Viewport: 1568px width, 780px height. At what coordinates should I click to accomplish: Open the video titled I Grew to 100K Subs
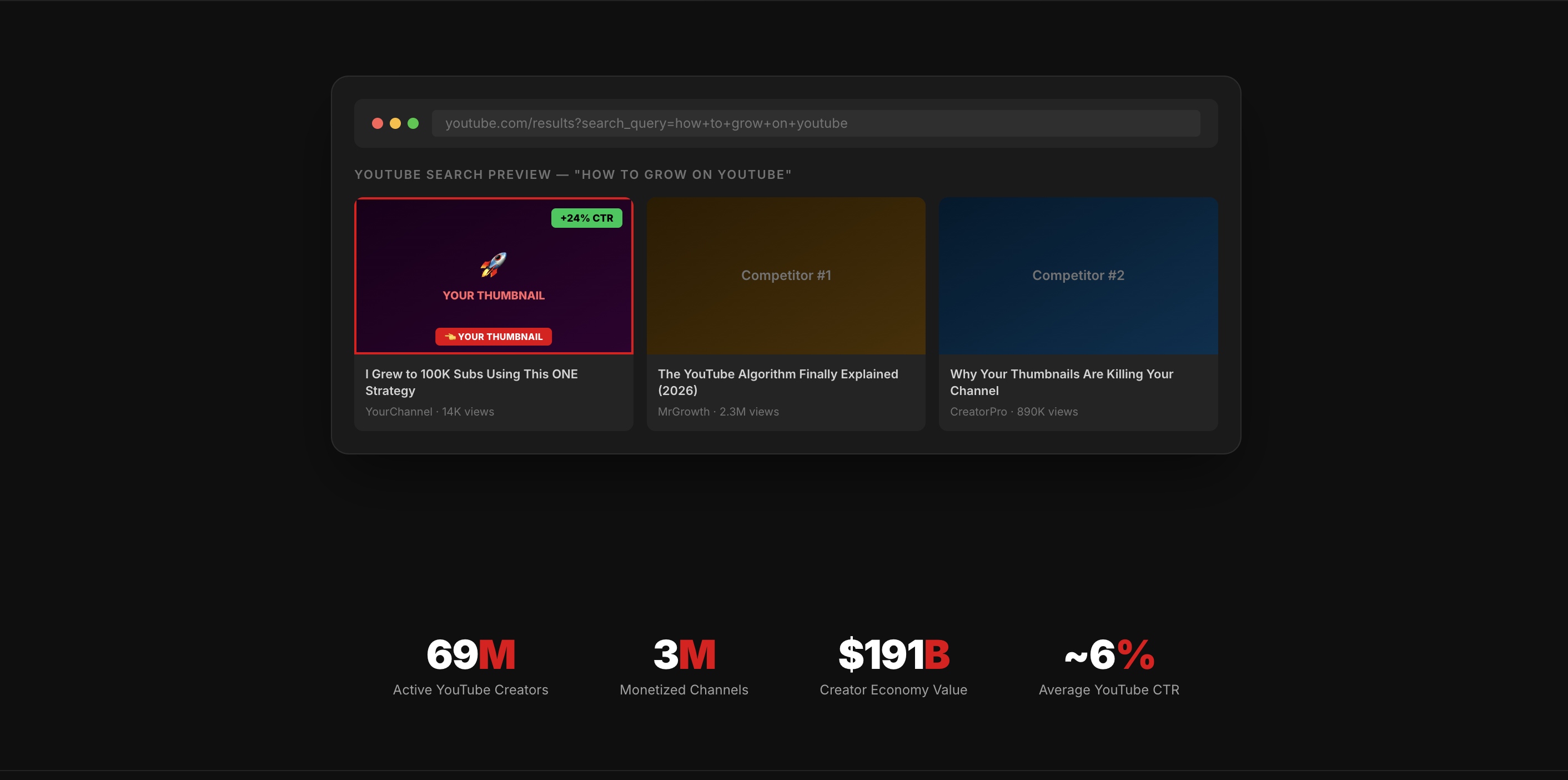(x=471, y=382)
